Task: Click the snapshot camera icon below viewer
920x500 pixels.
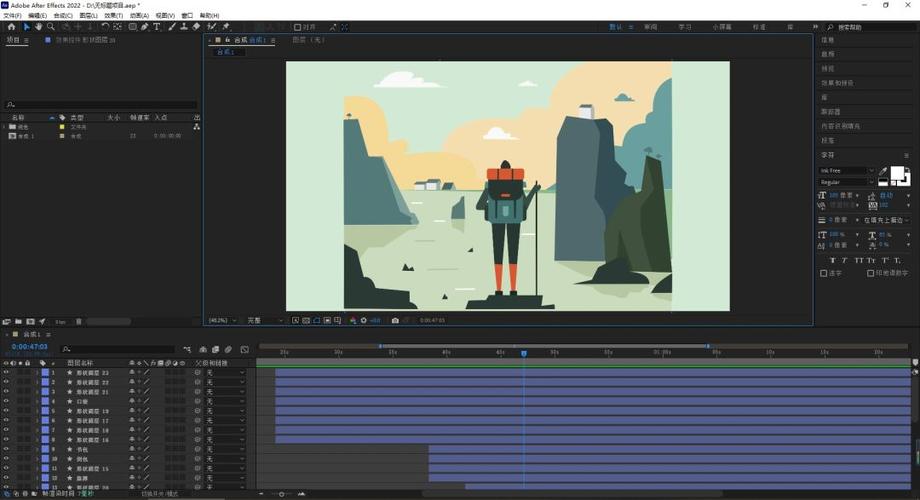Action: click(x=395, y=320)
